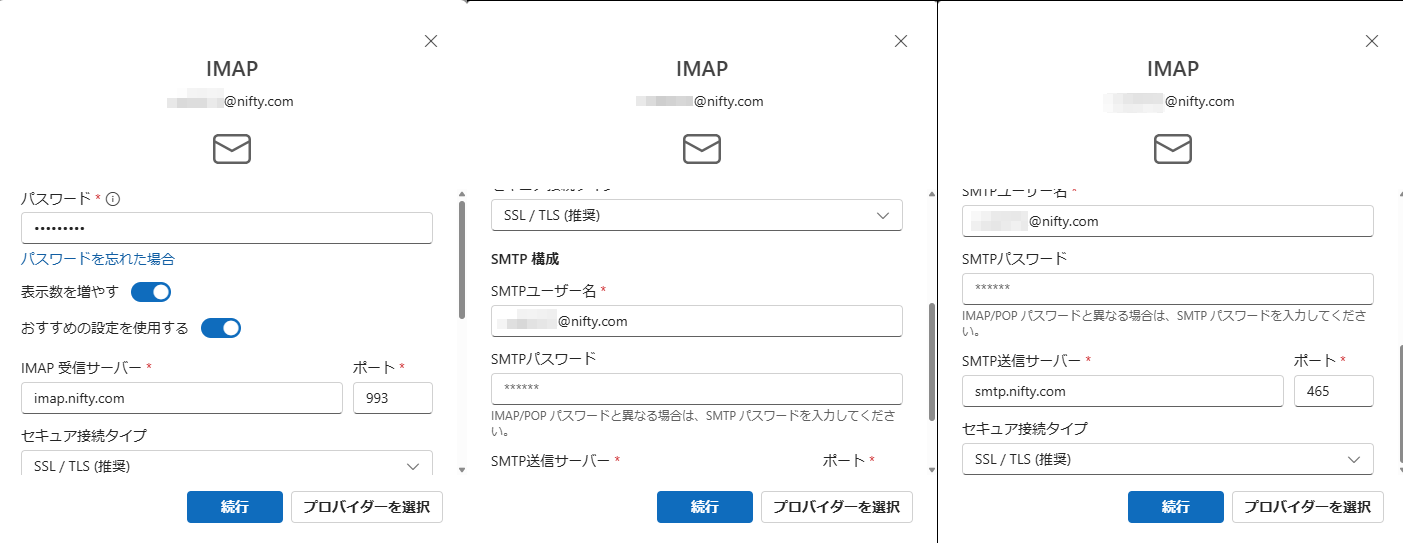Toggle the 表示数を増やす switch off
Viewport: 1403px width, 543px height.
[x=151, y=292]
